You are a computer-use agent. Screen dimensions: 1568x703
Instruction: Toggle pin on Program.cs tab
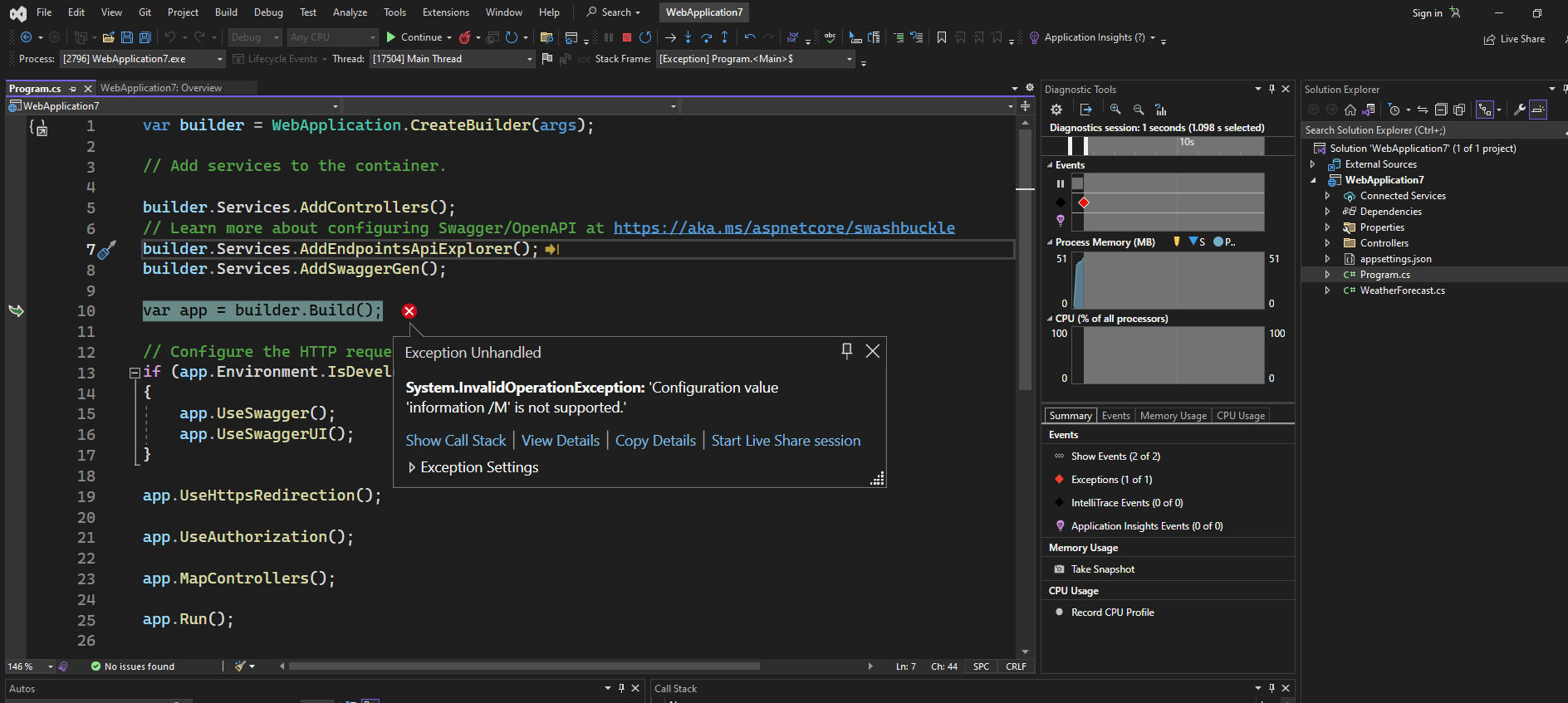point(73,88)
